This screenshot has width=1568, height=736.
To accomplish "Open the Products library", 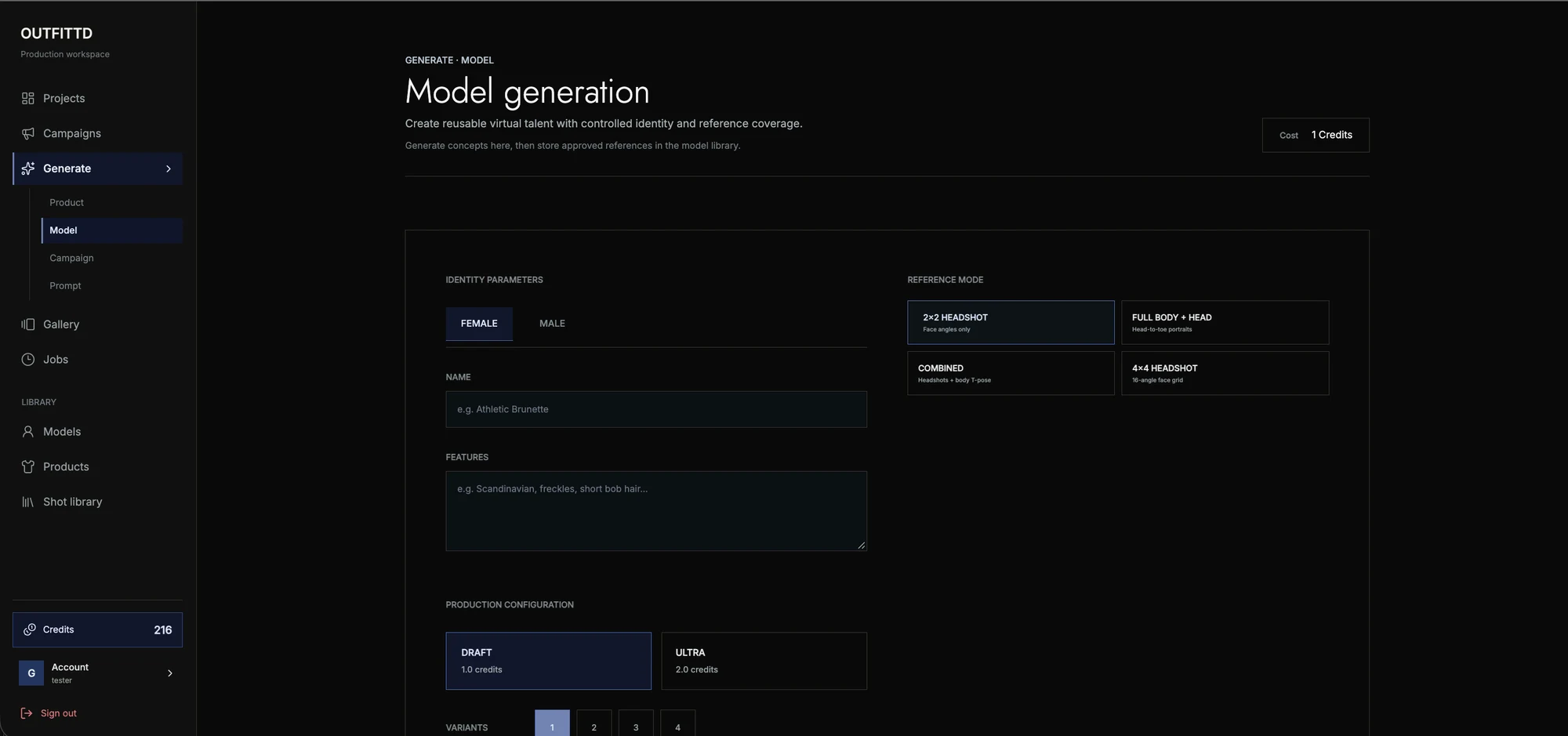I will 98,467.
